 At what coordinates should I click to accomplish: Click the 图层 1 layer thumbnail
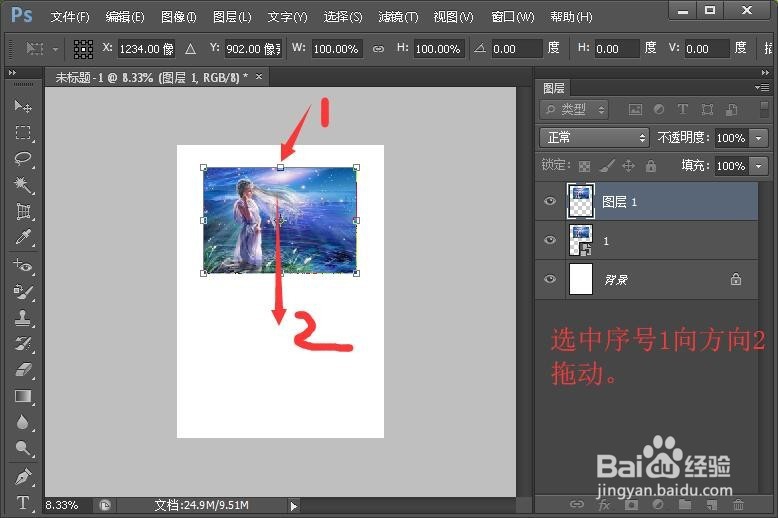click(580, 201)
